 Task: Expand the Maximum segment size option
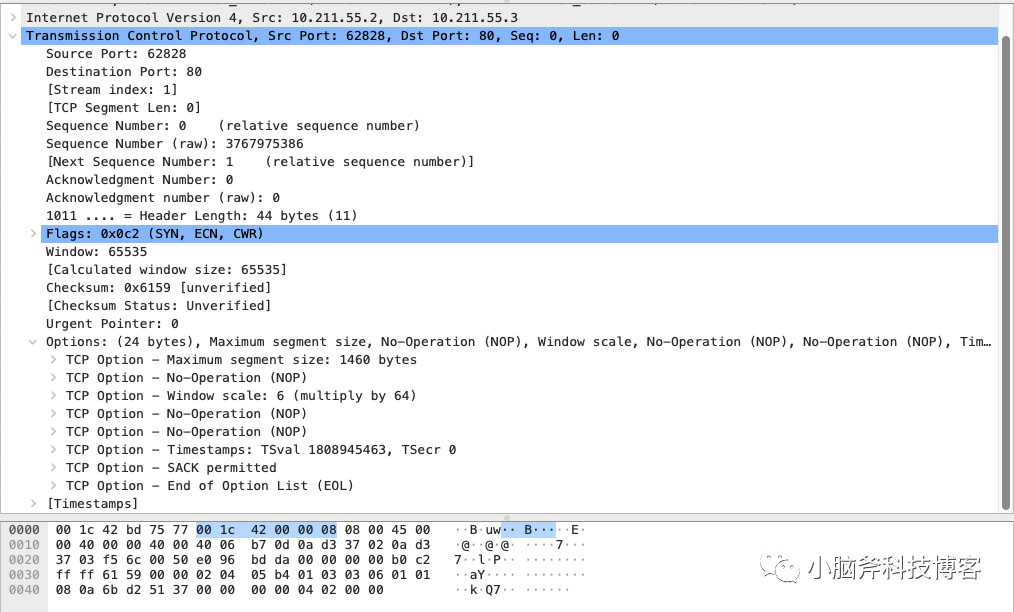(x=53, y=360)
